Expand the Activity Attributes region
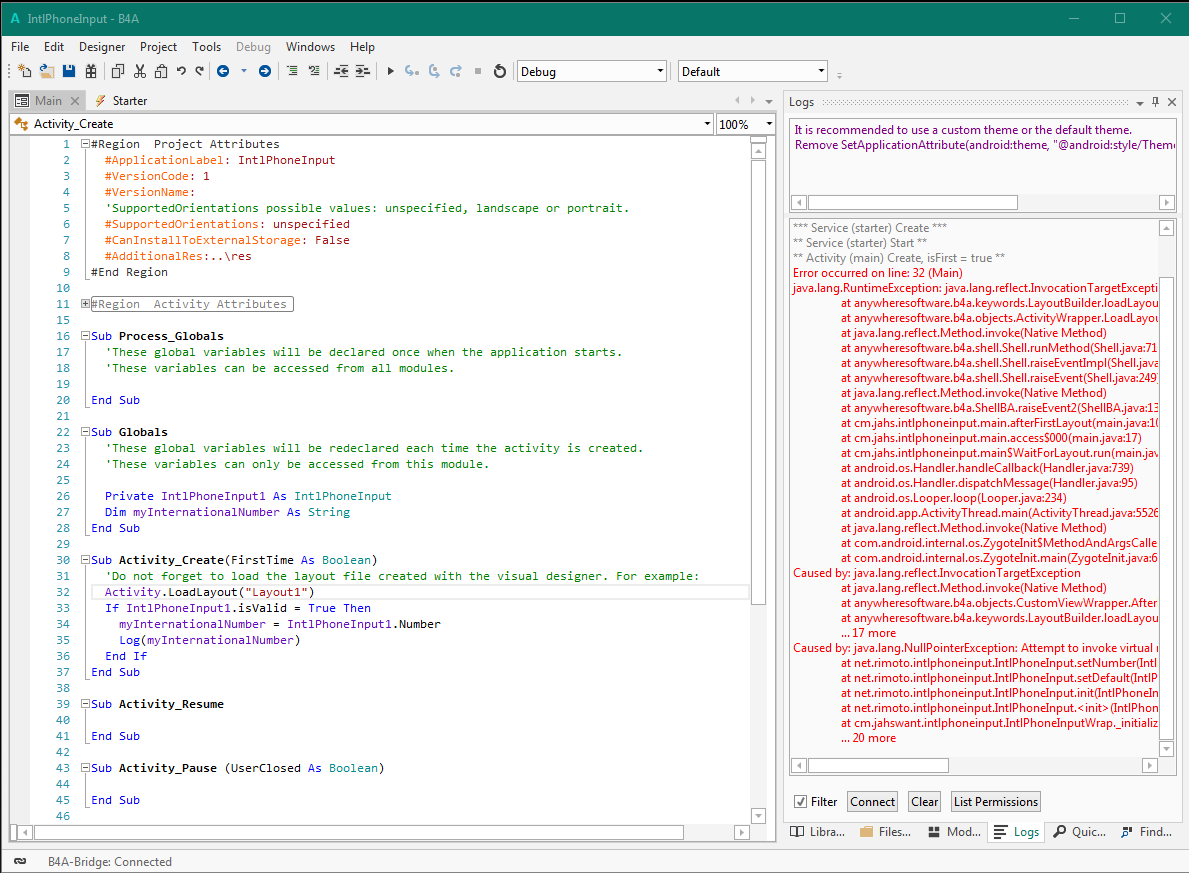 pyautogui.click(x=85, y=304)
